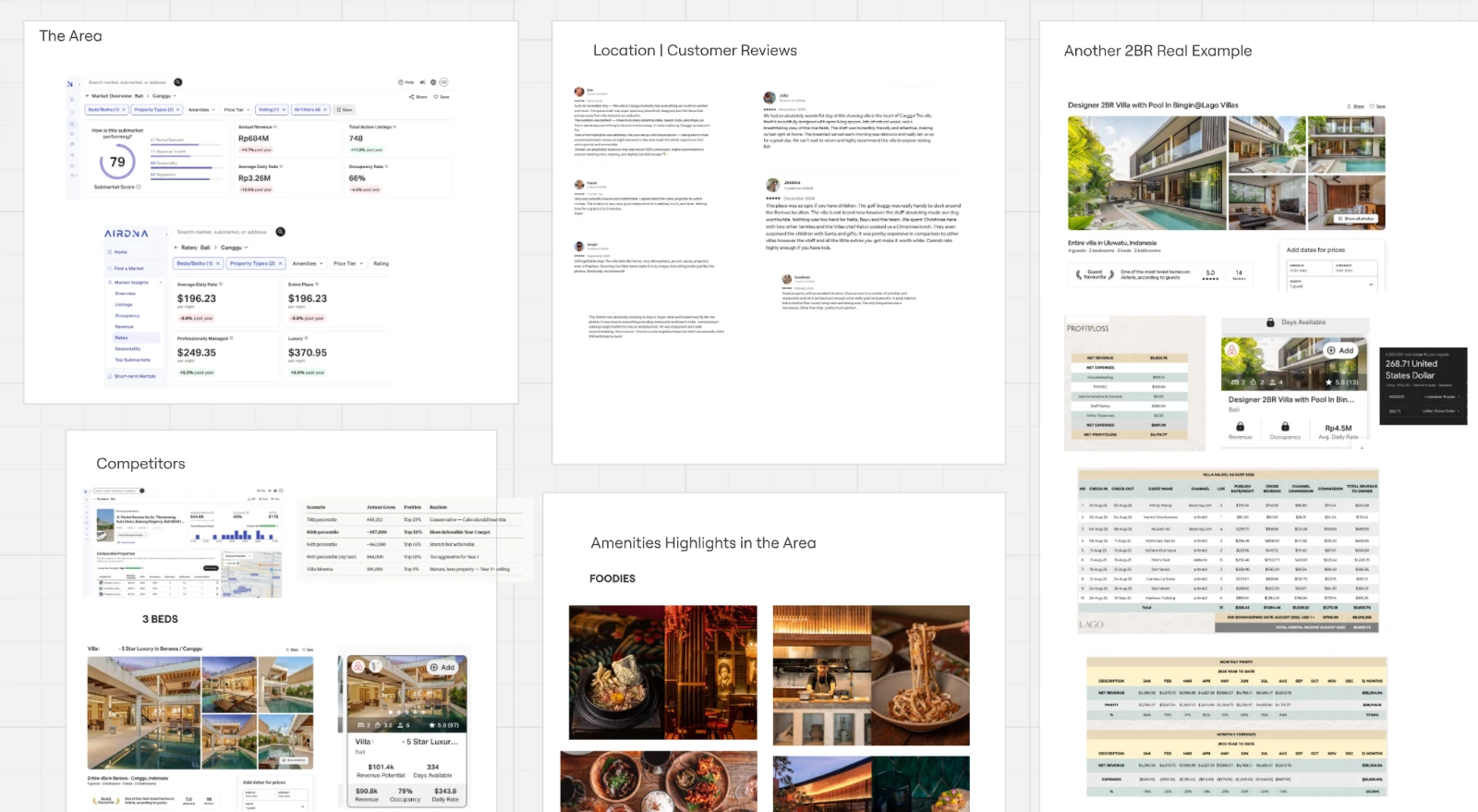Click the Airbnb icon on the Designer 2BR card

(1231, 350)
